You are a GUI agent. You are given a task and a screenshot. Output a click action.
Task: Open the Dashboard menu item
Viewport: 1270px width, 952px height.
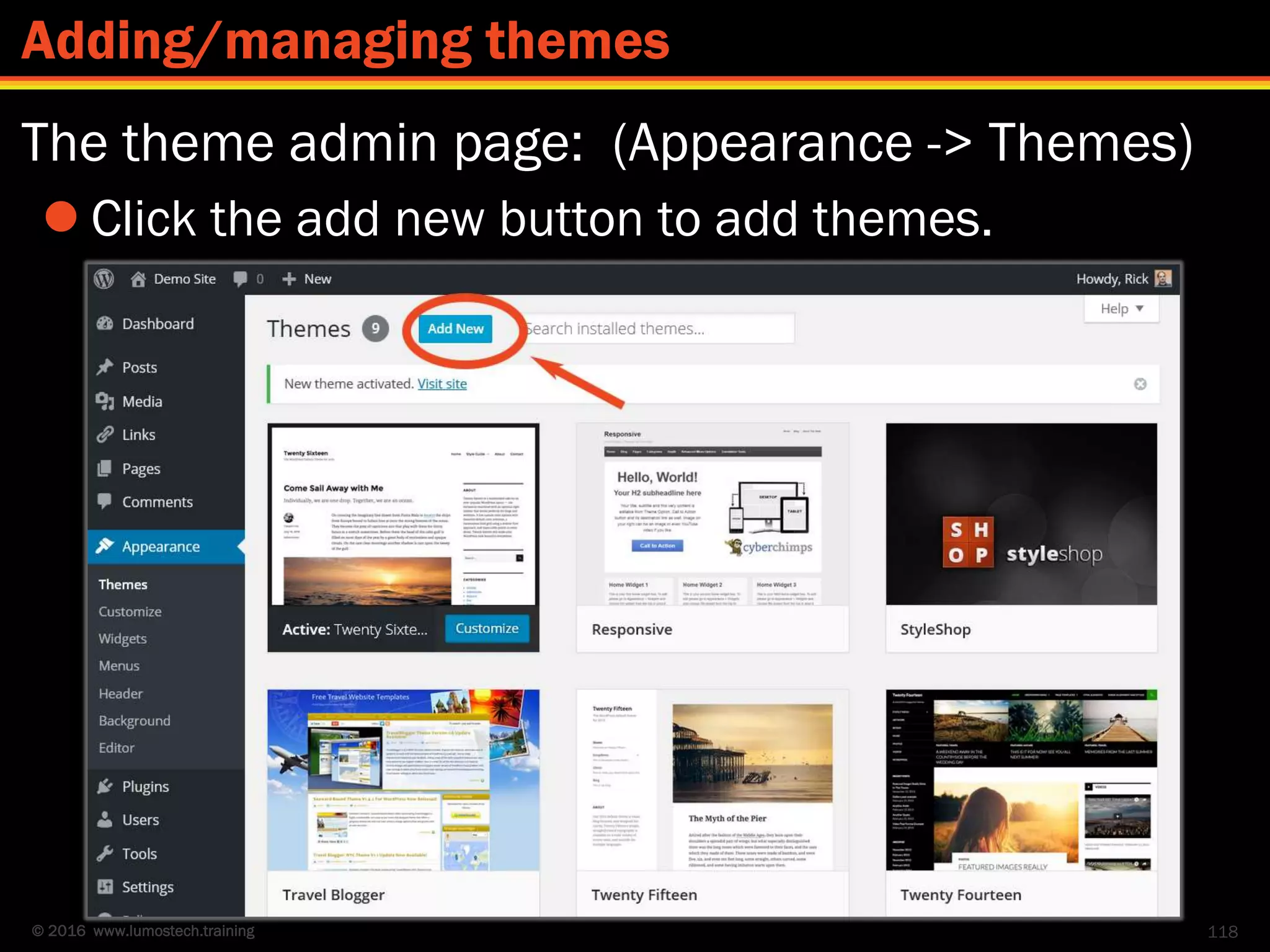158,324
